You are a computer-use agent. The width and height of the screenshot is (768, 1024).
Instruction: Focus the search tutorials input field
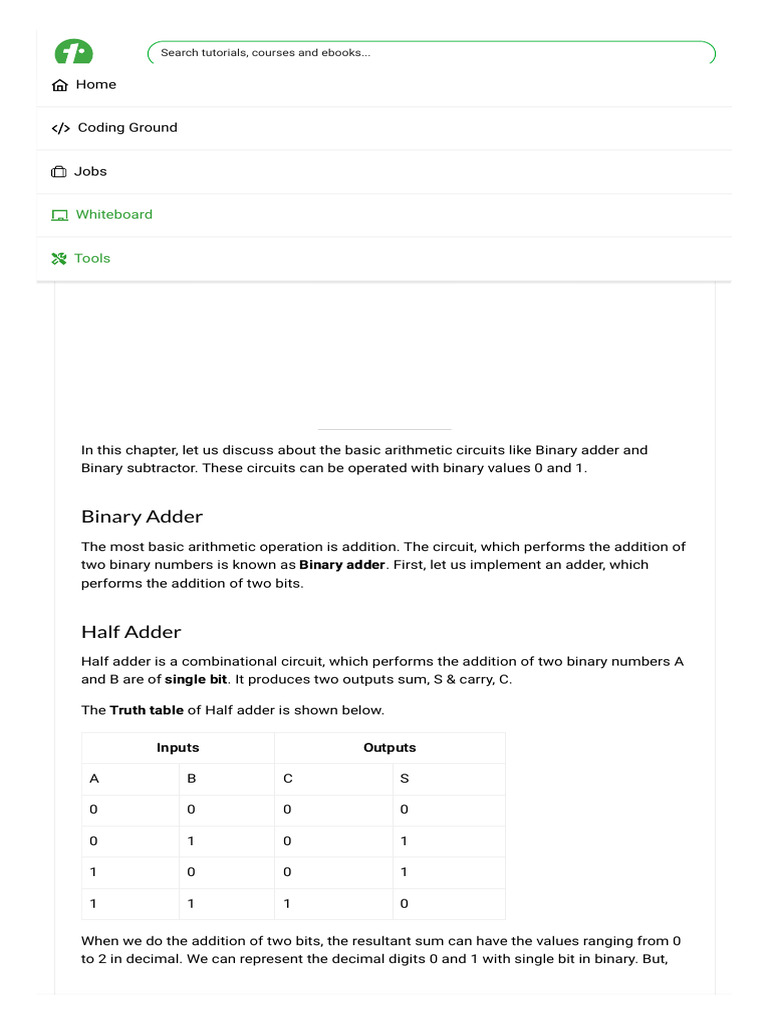[430, 53]
